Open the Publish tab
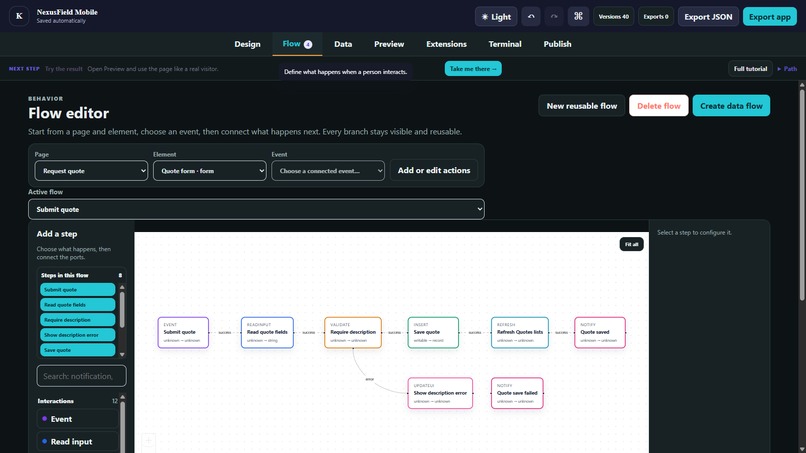The width and height of the screenshot is (806, 453). click(557, 44)
